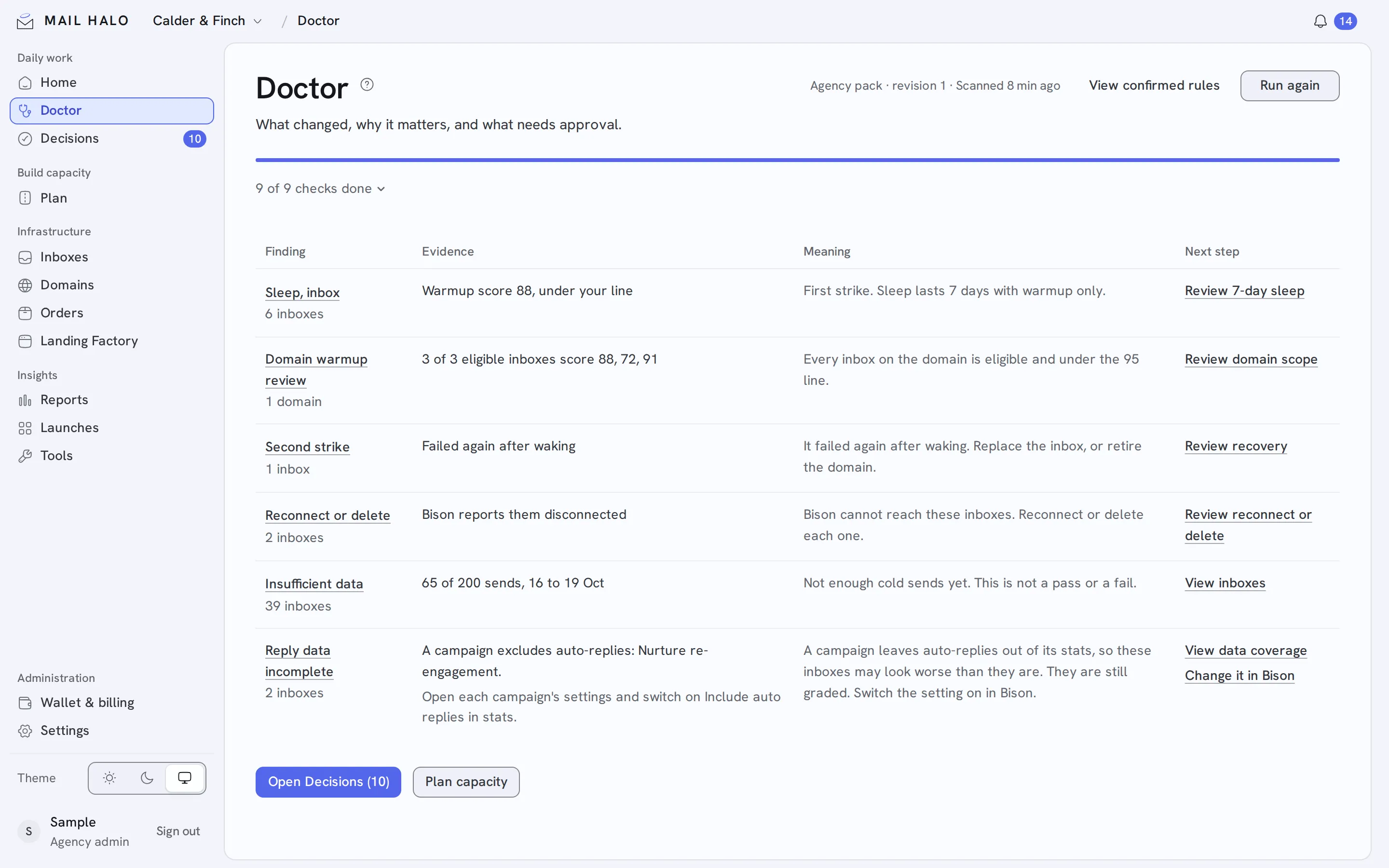Switch theme to dark mode
The image size is (1389, 868).
pyautogui.click(x=147, y=778)
